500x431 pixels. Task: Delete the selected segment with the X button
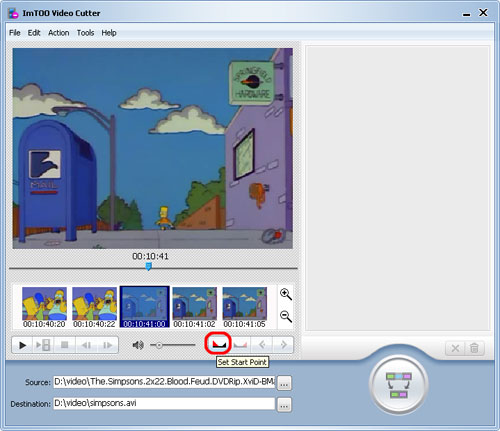click(455, 348)
